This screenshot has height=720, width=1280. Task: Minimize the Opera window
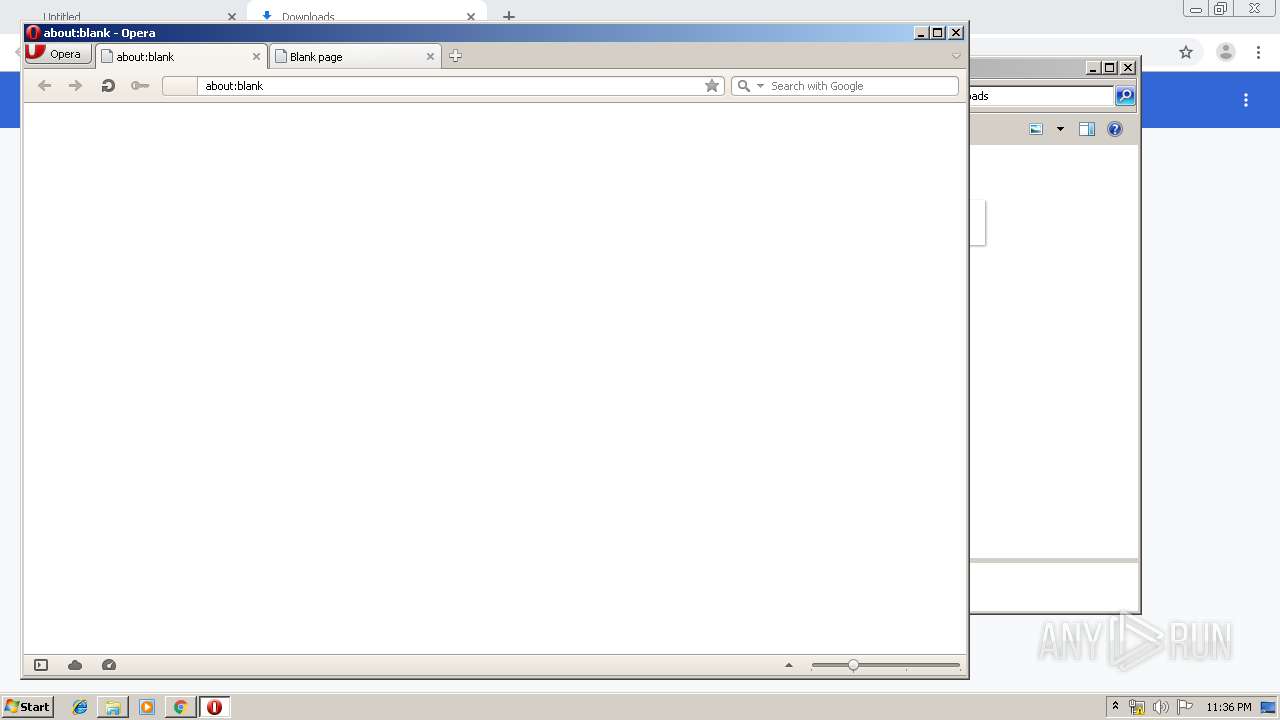pyautogui.click(x=921, y=33)
